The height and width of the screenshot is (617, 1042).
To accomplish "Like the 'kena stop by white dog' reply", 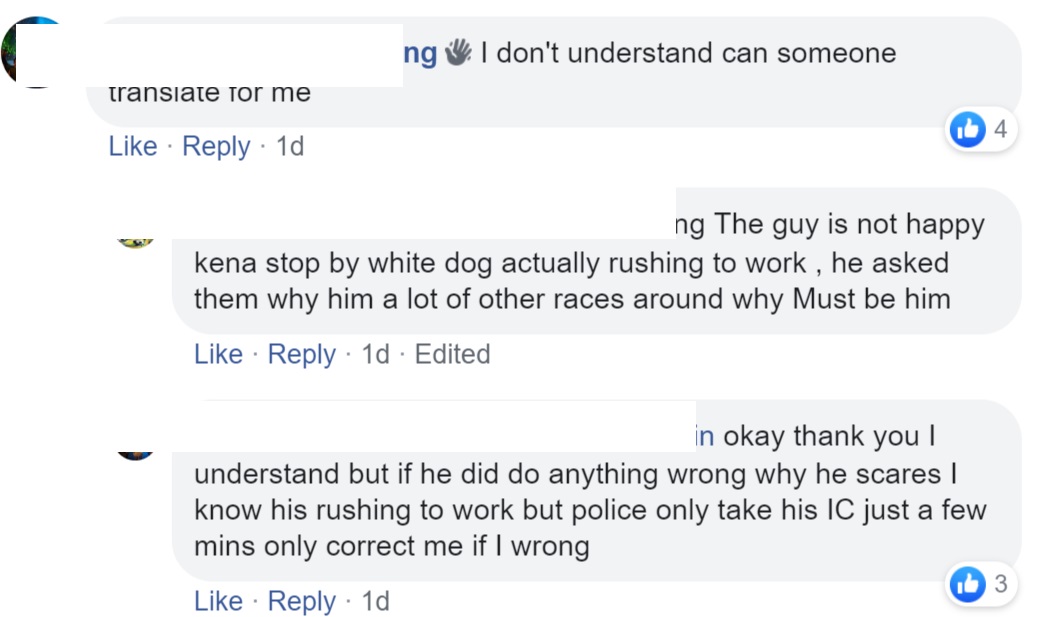I will [218, 354].
